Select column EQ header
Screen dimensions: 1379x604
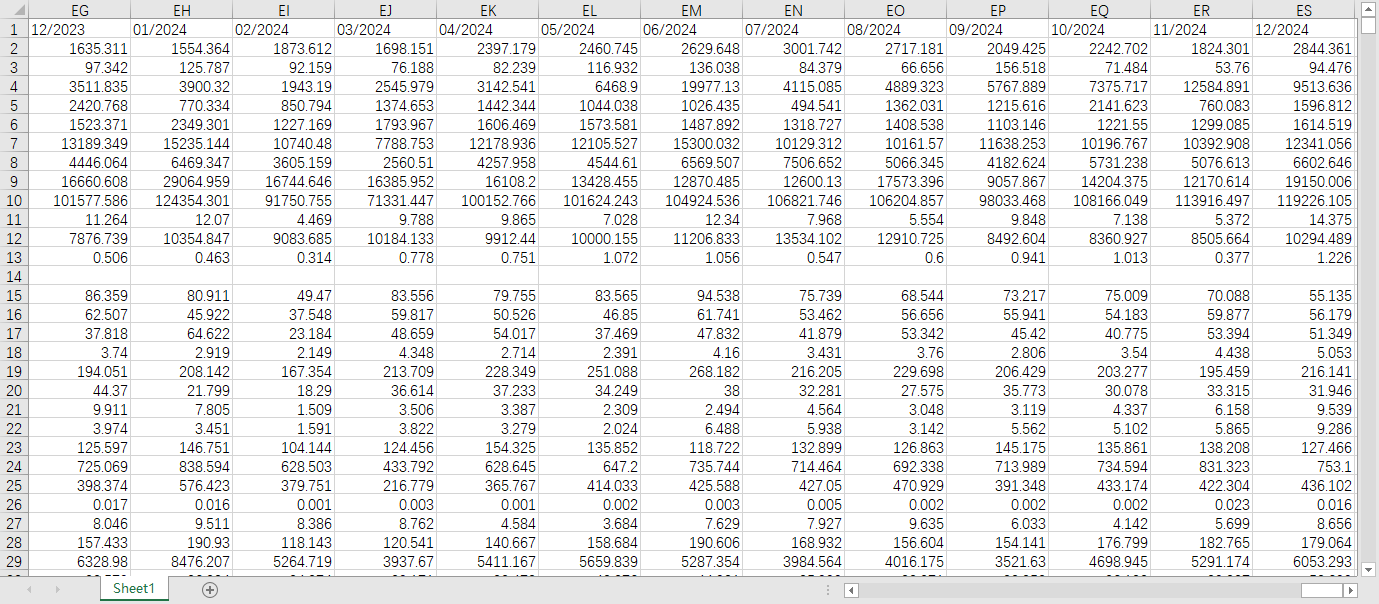pyautogui.click(x=1099, y=10)
